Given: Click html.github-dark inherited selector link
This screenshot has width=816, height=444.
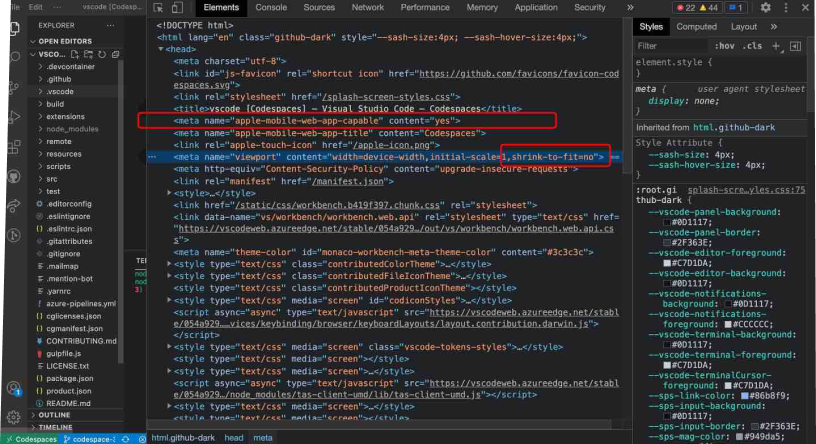Looking at the screenshot, I should tap(734, 128).
